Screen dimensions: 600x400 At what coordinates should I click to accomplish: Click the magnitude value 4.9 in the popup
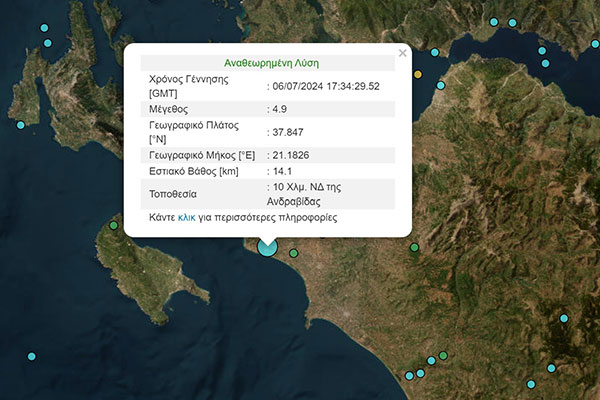pos(279,108)
